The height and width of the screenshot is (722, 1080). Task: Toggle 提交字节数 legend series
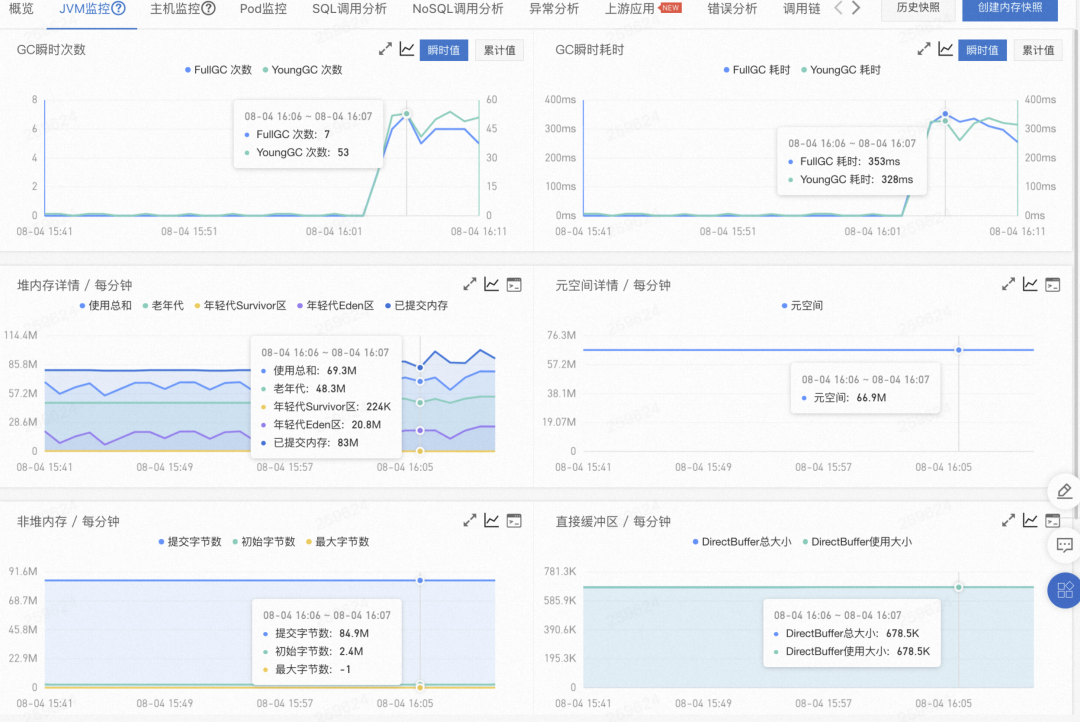pyautogui.click(x=190, y=542)
